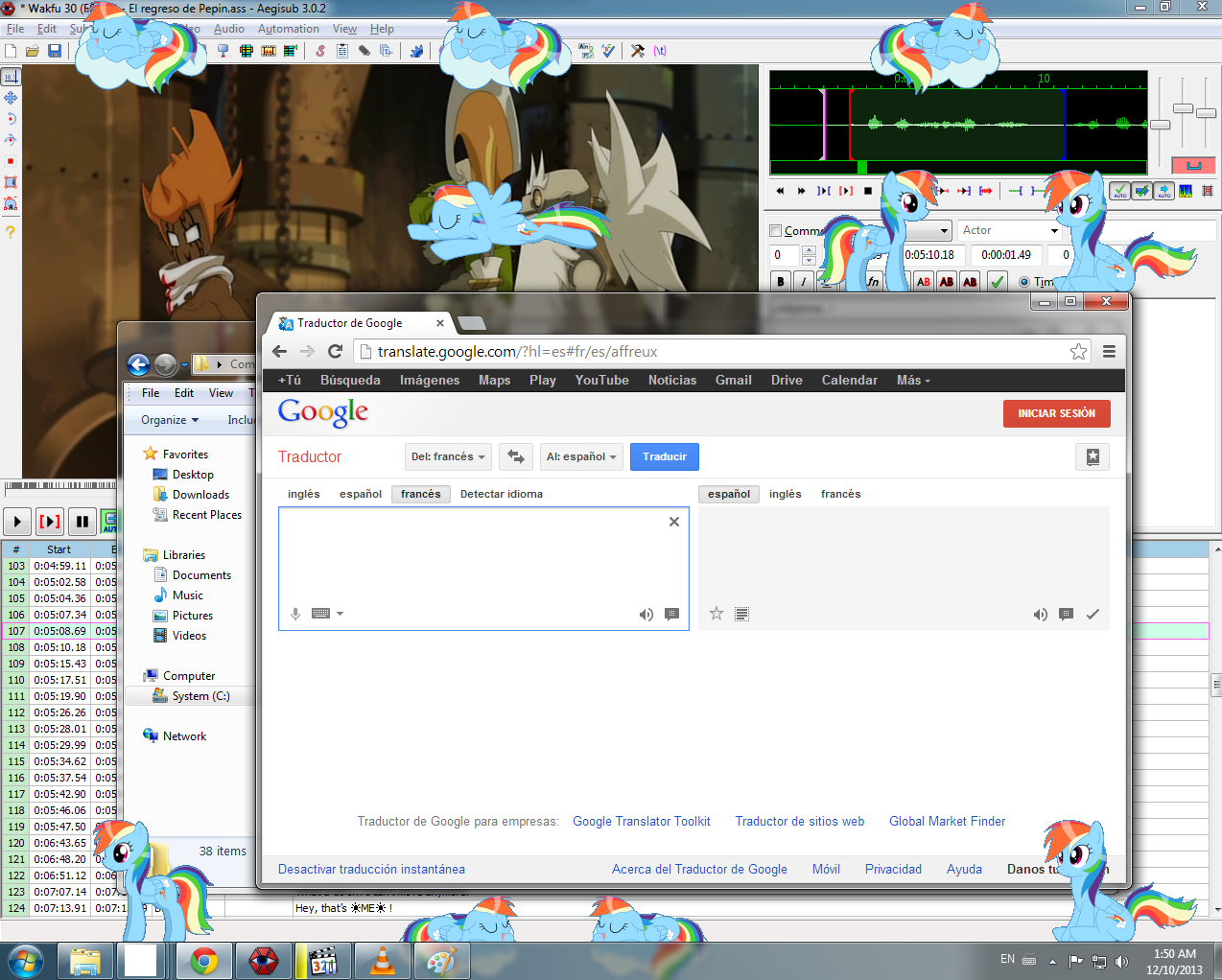Reload the Google Translate page
The image size is (1222, 980).
point(335,352)
